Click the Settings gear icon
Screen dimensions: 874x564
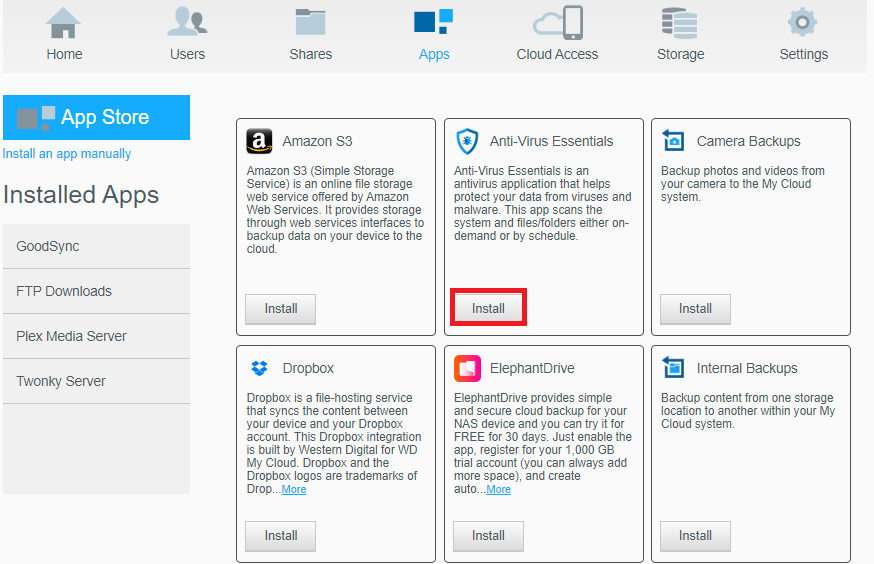point(803,22)
